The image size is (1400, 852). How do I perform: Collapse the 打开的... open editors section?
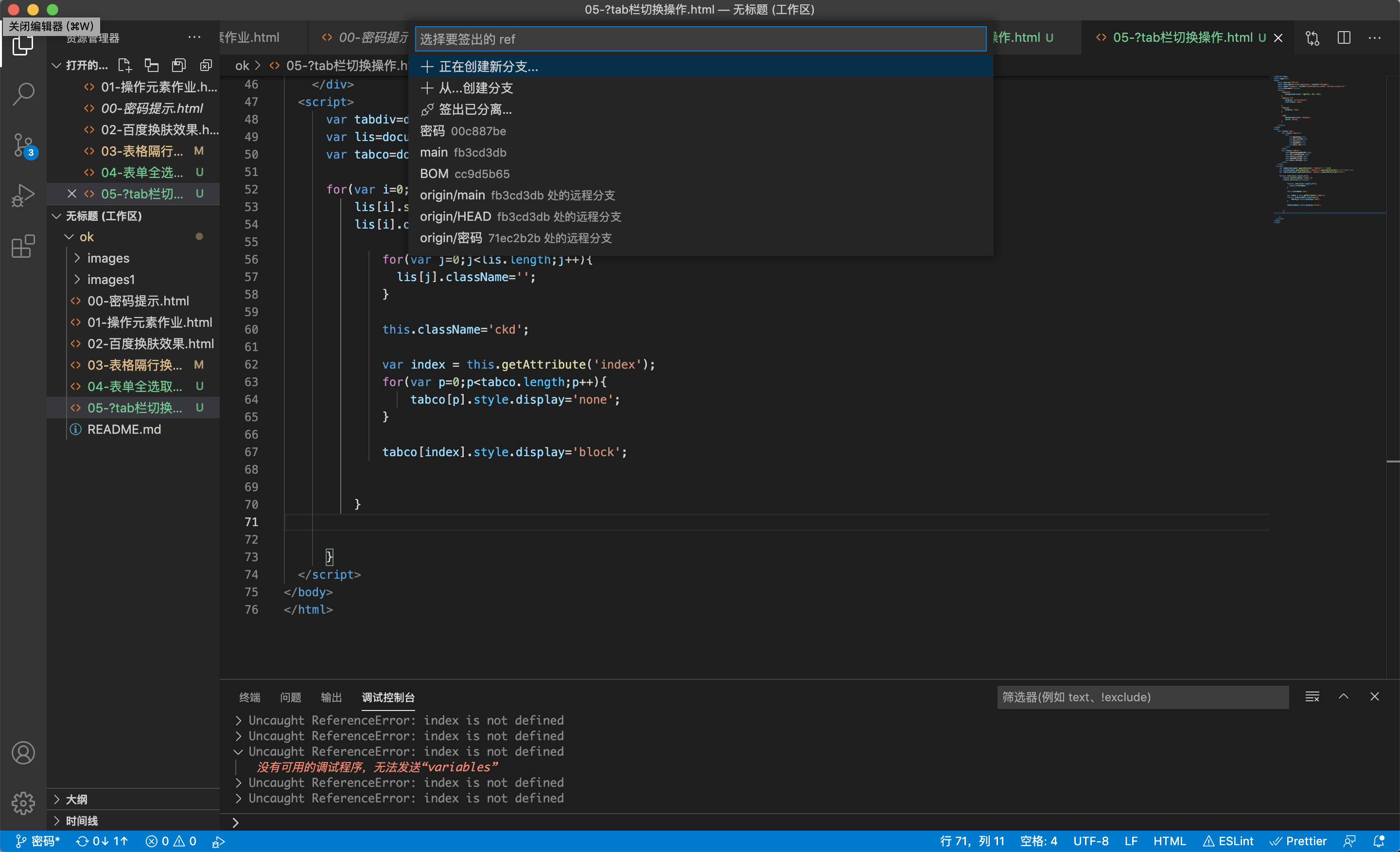point(56,65)
